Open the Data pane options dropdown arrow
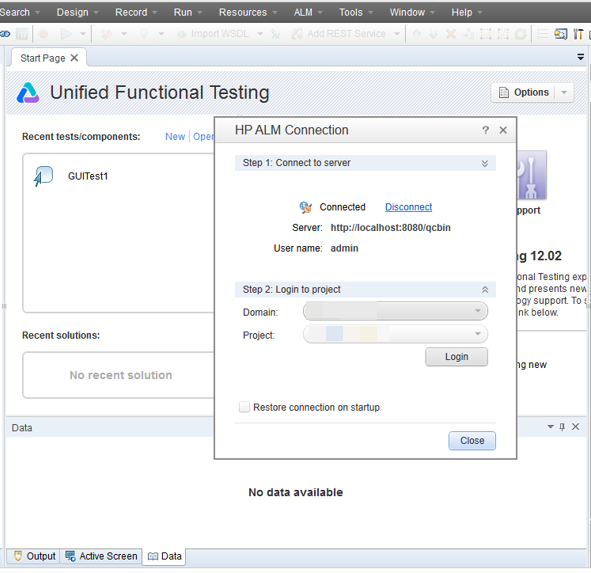The image size is (591, 573). coord(550,427)
